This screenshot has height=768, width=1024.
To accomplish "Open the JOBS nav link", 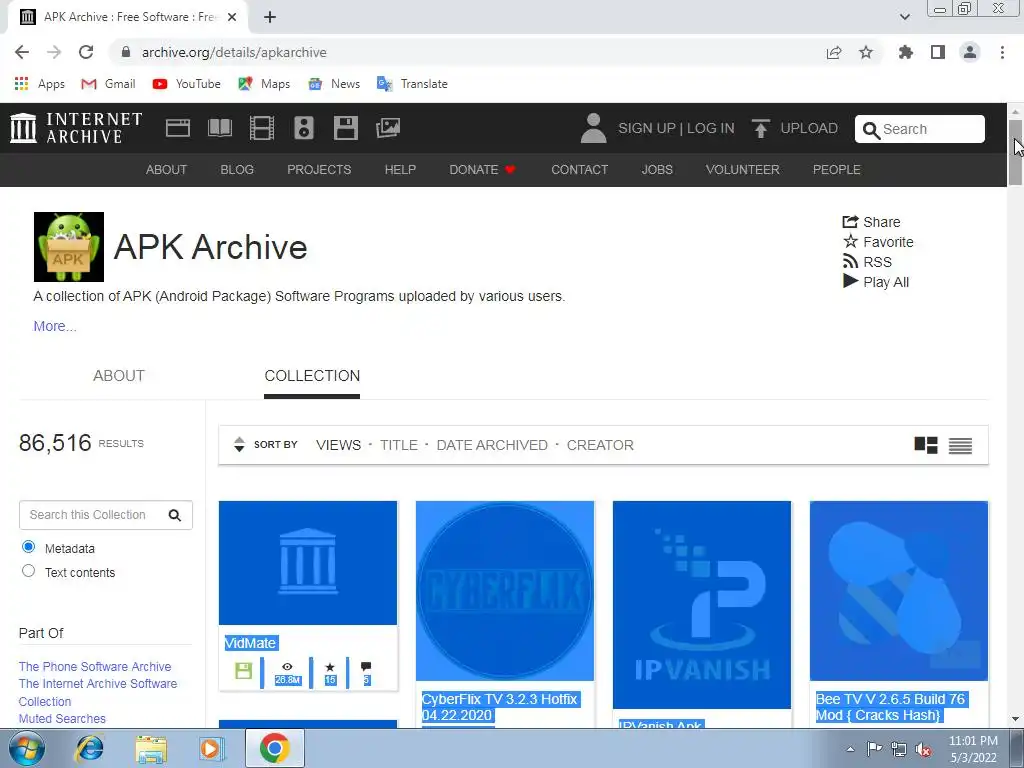I will (657, 170).
